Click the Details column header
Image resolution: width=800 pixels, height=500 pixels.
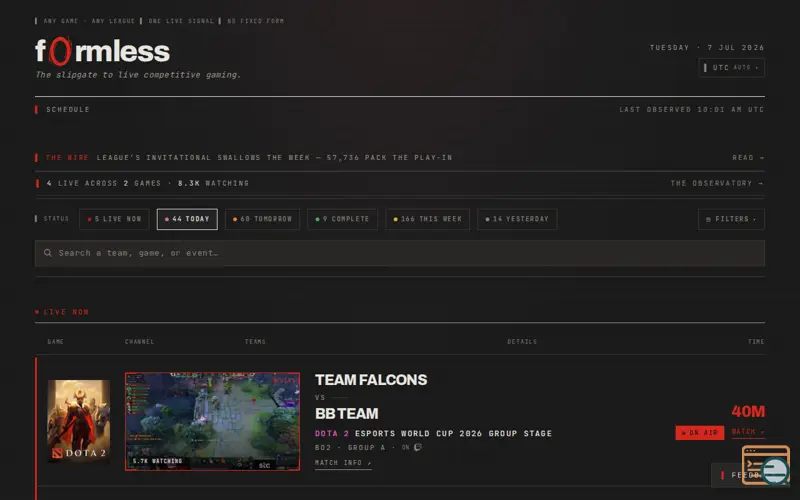pos(522,342)
